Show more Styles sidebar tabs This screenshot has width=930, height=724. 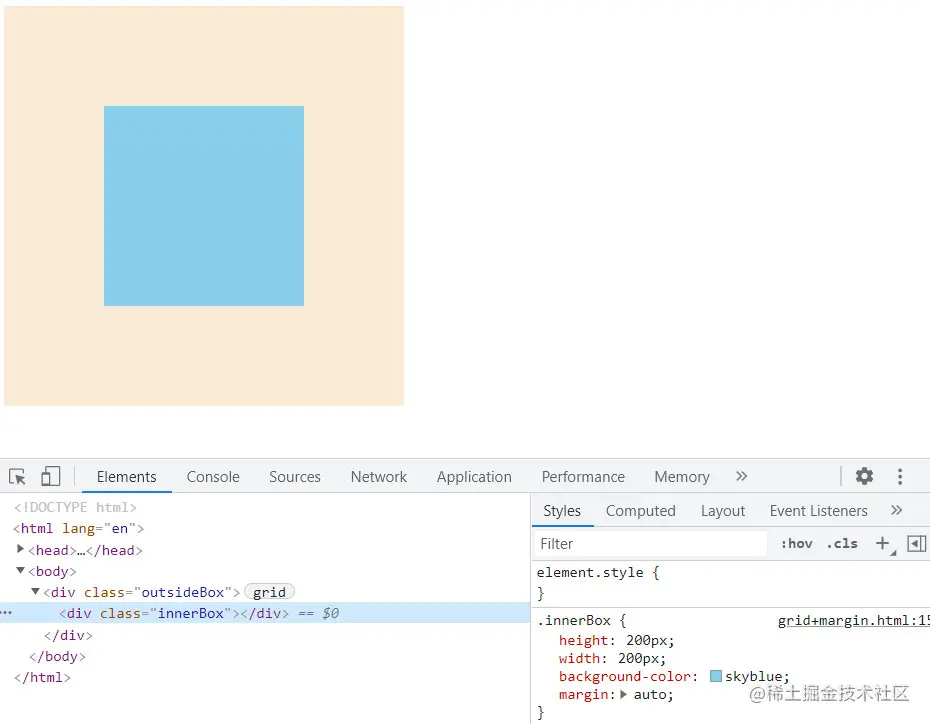[896, 510]
